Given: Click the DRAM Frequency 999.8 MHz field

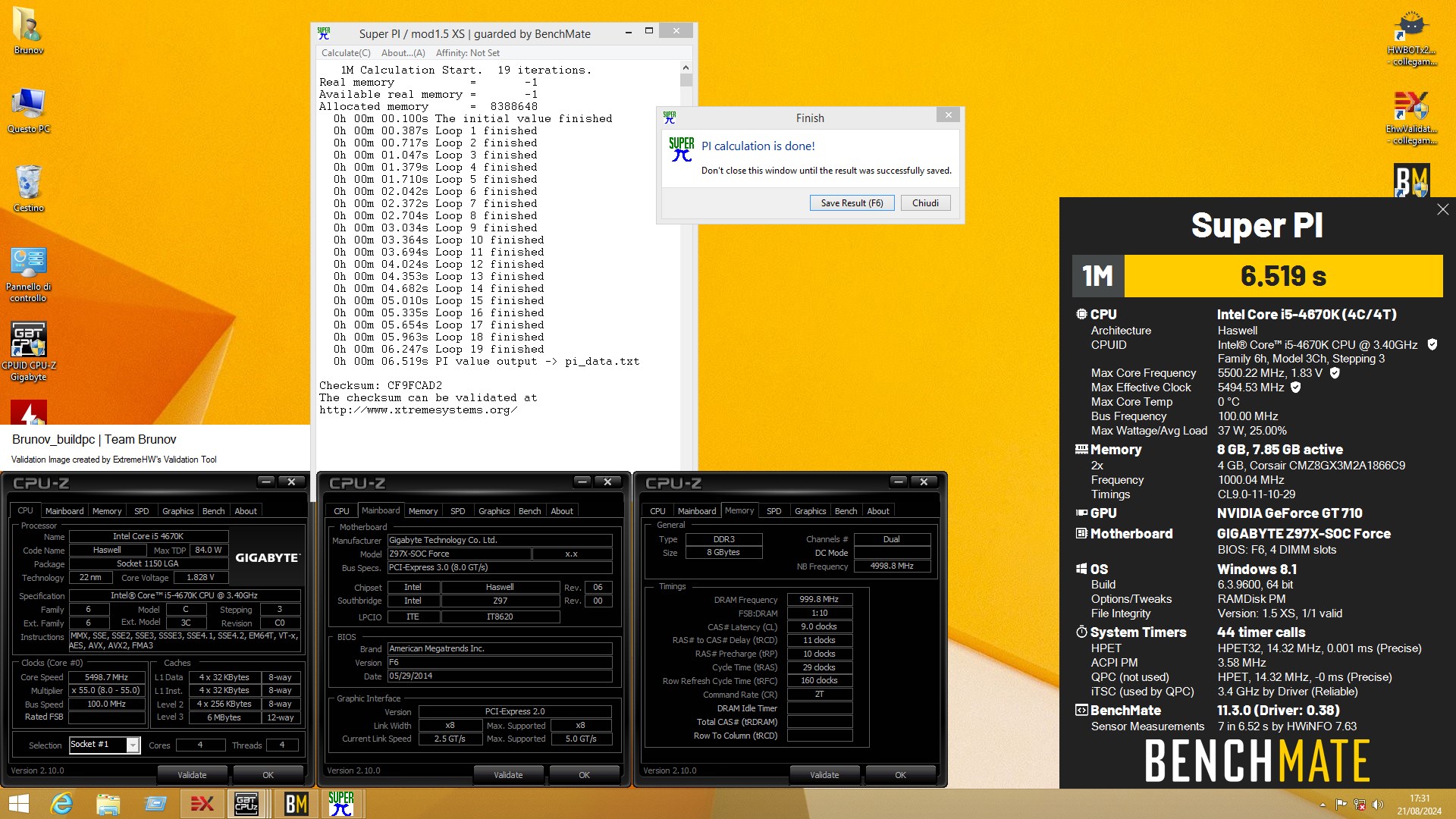Looking at the screenshot, I should point(820,599).
